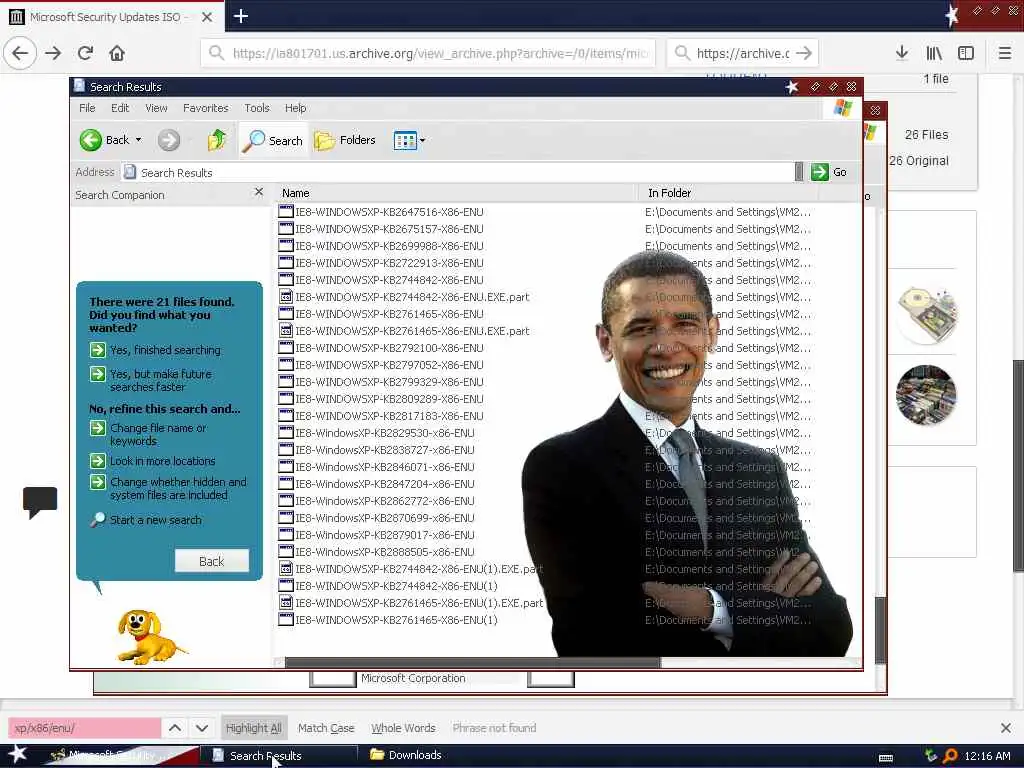Image resolution: width=1024 pixels, height=768 pixels.
Task: Toggle Whole Words in find bar
Action: click(403, 728)
